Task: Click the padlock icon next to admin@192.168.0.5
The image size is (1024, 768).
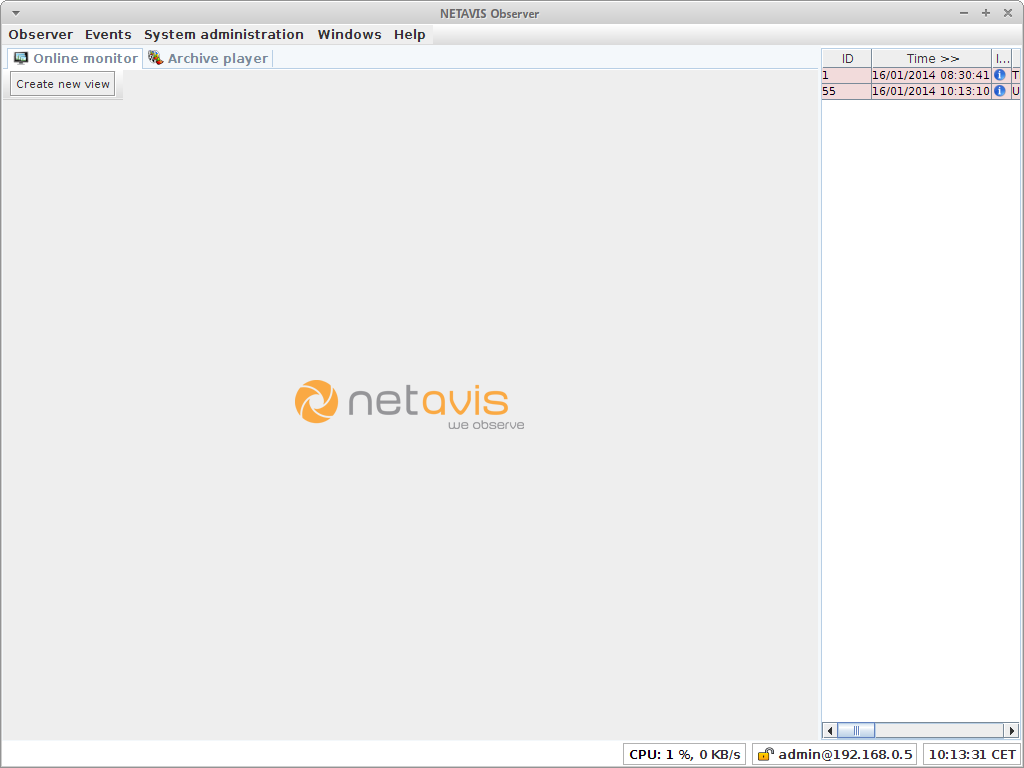Action: [x=765, y=754]
